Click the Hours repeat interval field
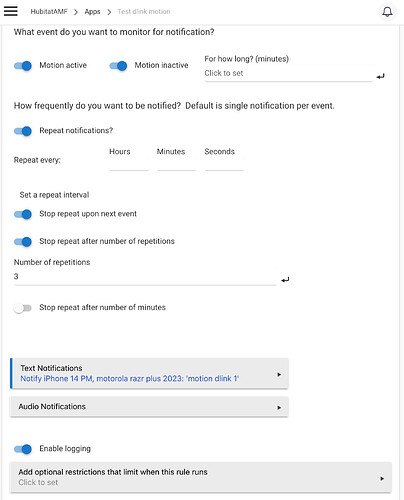404x500 pixels. pyautogui.click(x=129, y=164)
